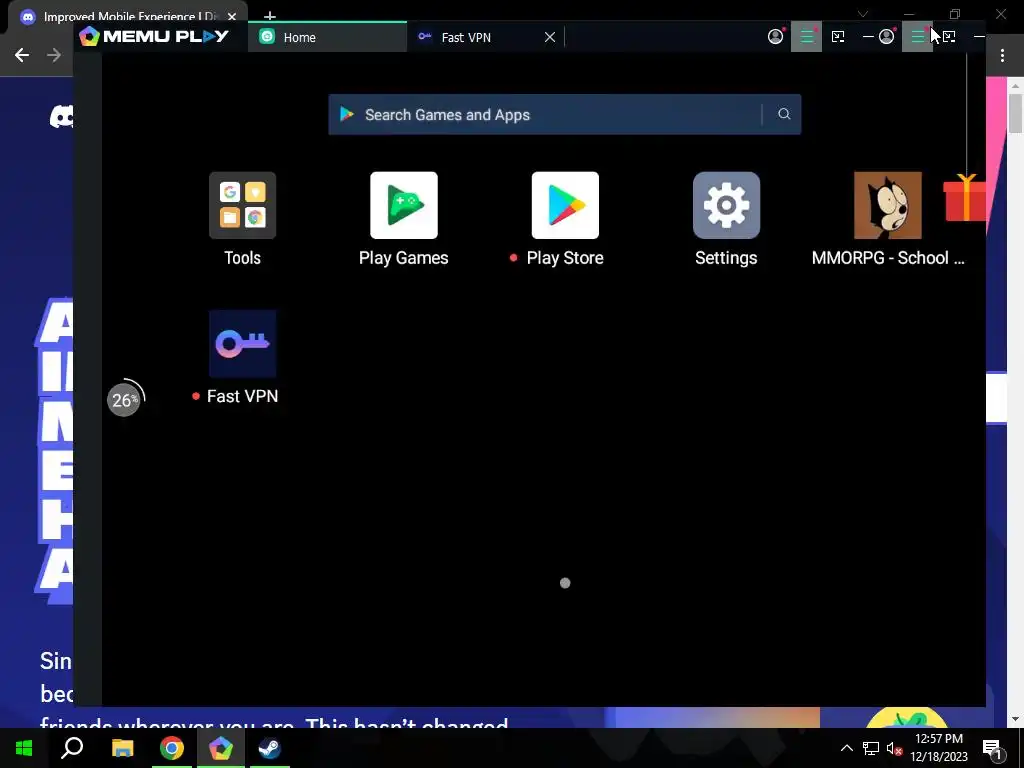
Task: Open the taskbar clock showing 12:57 PM
Action: (939, 748)
